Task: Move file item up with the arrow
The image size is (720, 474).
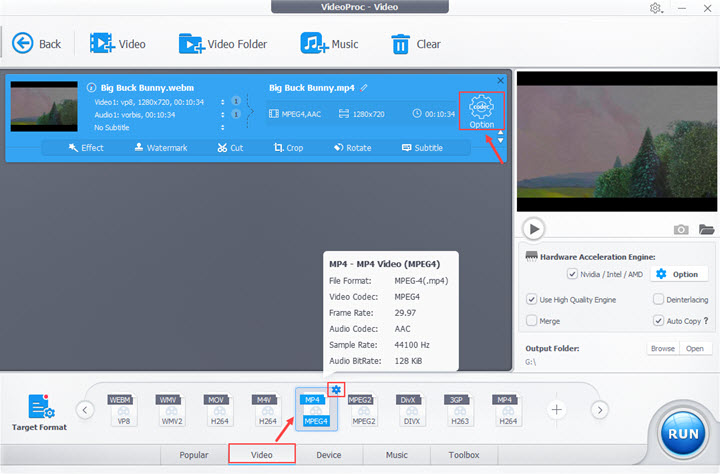Action: [x=501, y=133]
